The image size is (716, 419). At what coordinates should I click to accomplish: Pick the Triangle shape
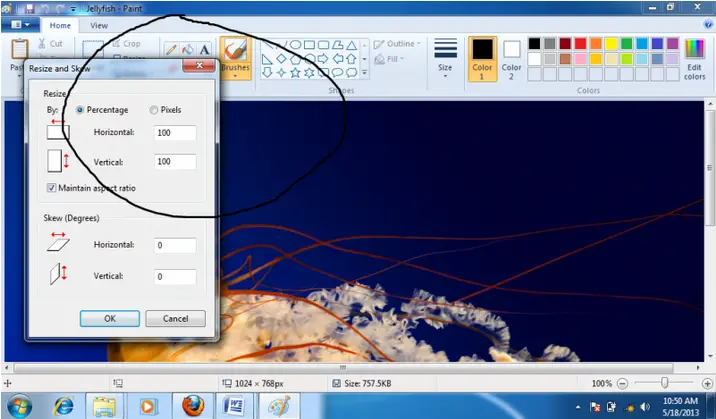coord(351,45)
